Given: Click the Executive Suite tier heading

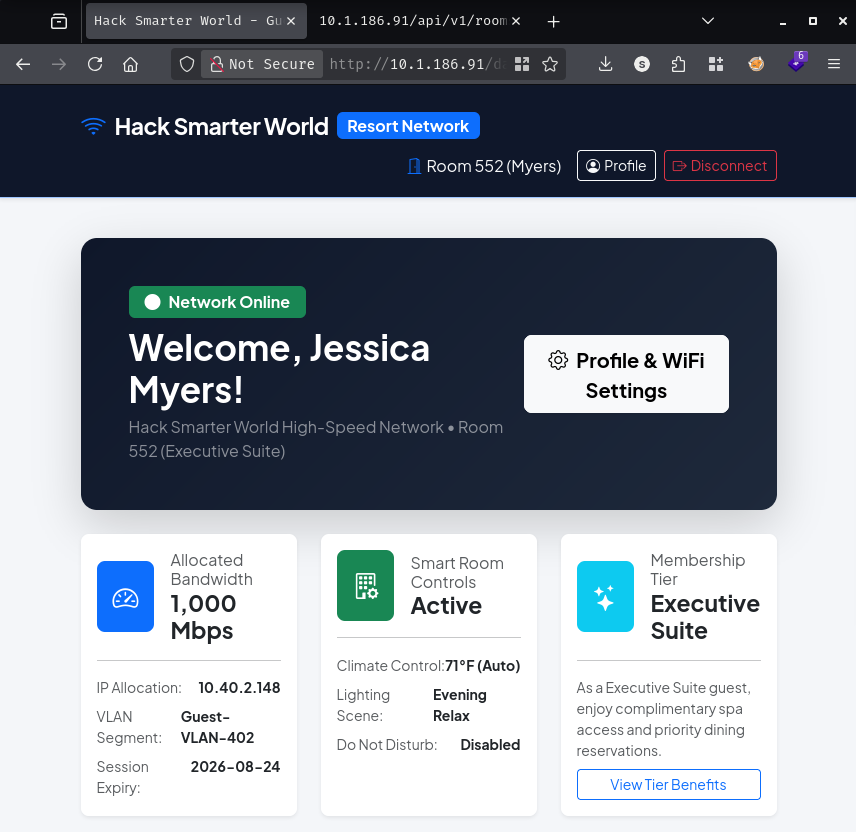Looking at the screenshot, I should (705, 617).
